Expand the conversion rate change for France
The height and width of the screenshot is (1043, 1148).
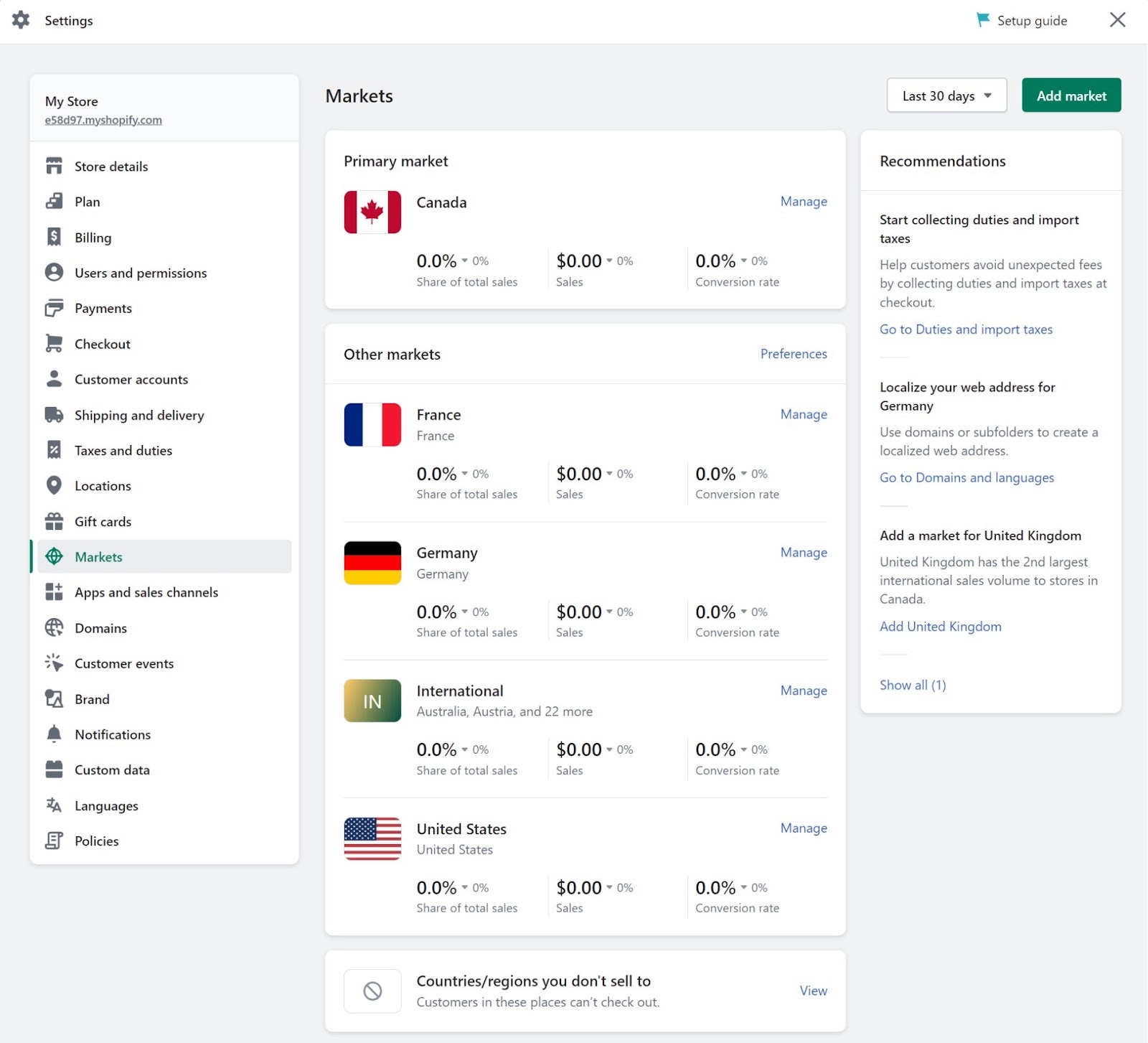tap(743, 473)
